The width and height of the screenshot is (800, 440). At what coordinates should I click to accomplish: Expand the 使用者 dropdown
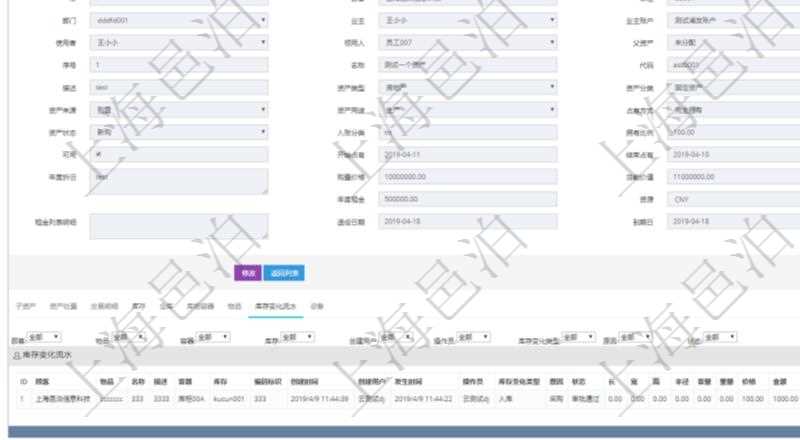pos(180,42)
